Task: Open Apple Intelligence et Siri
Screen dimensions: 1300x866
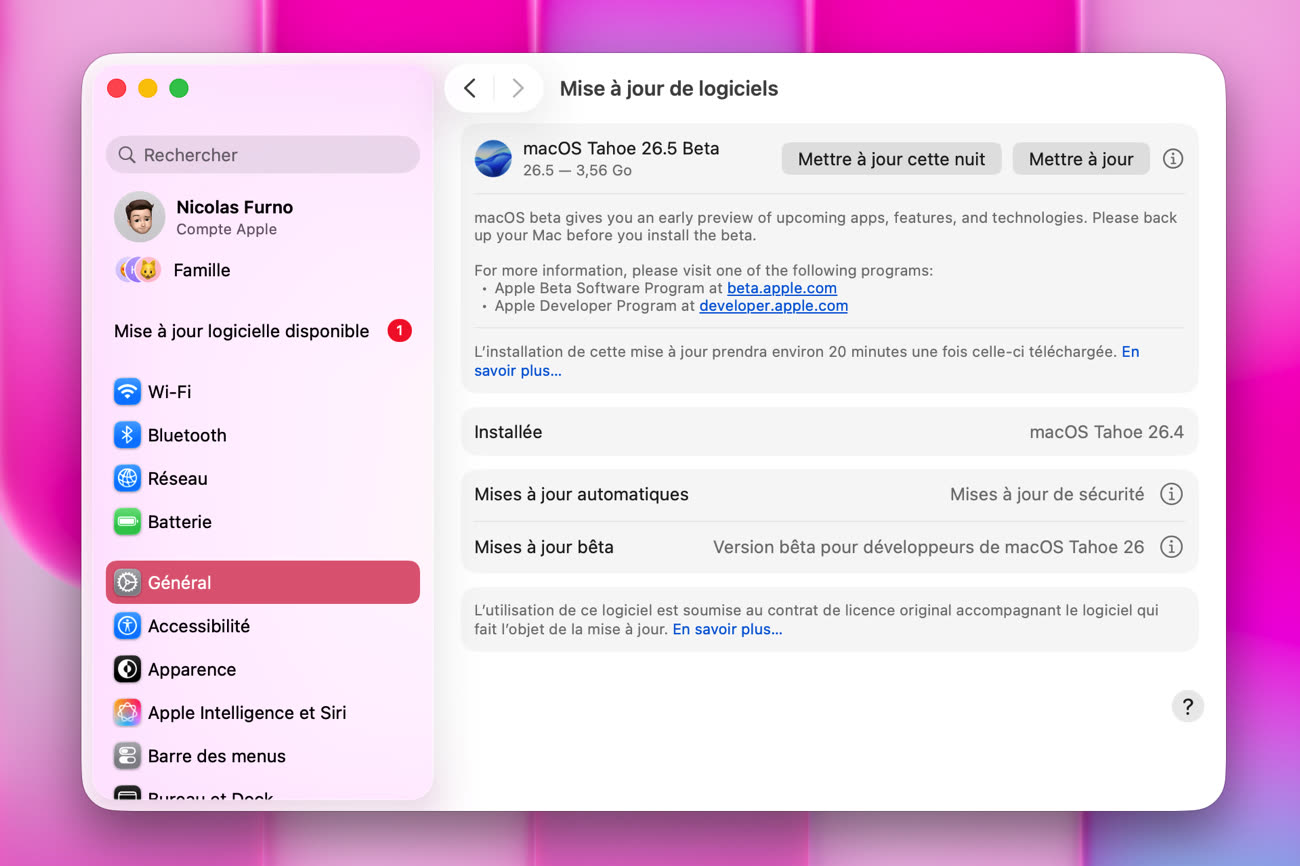Action: (x=246, y=713)
